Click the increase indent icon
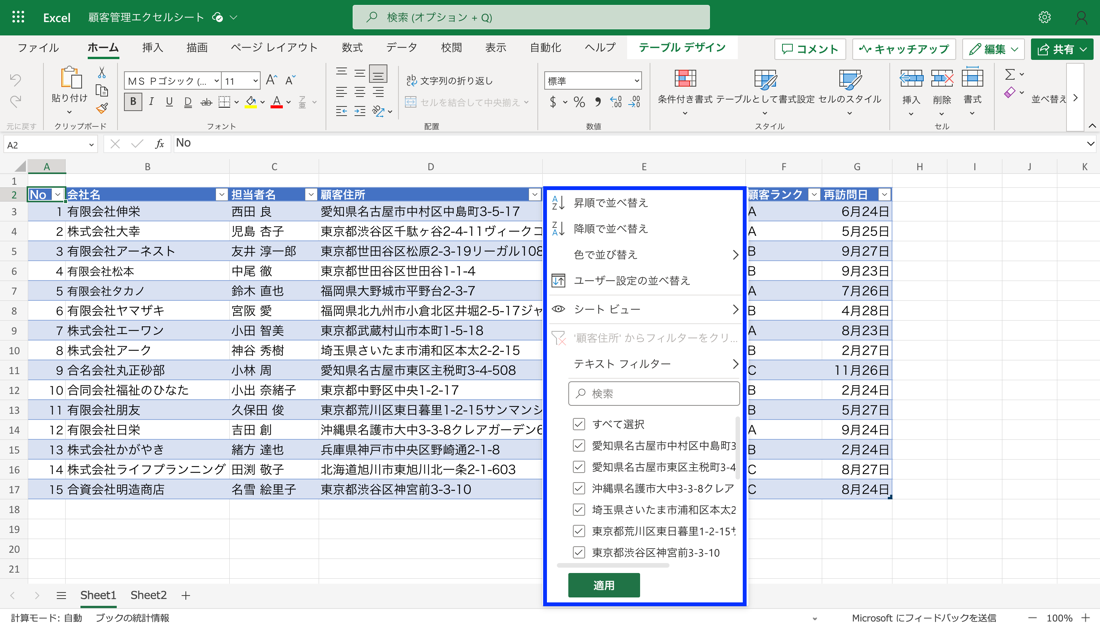 359,111
